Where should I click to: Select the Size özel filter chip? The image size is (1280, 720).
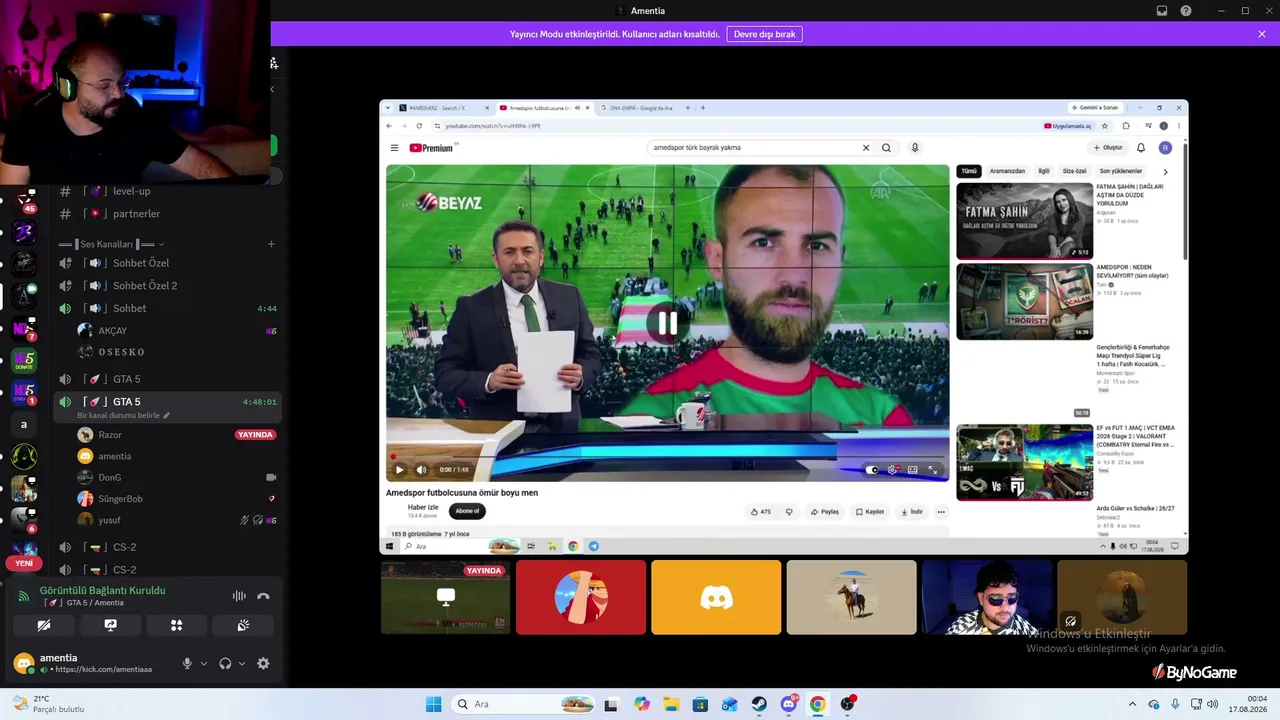point(1074,172)
